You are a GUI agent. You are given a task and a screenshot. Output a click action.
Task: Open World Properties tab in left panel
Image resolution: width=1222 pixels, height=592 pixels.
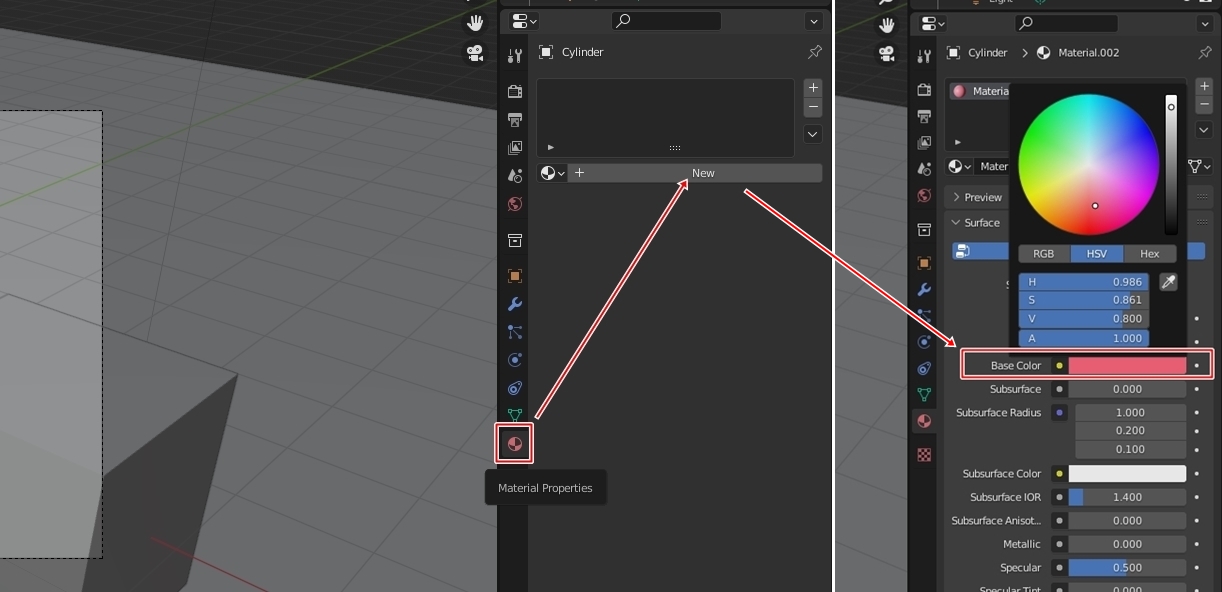515,204
